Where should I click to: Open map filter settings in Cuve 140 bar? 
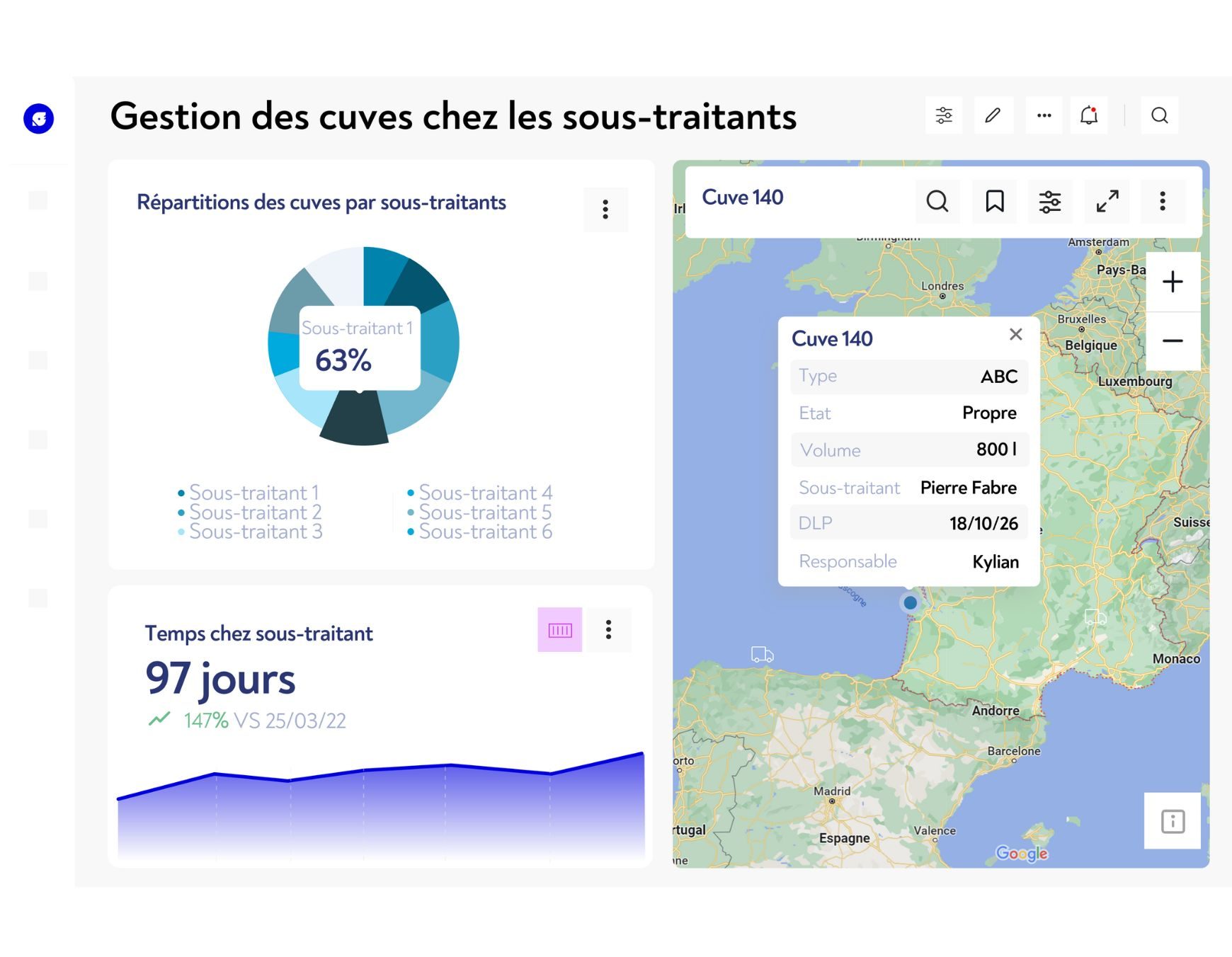(x=1049, y=202)
